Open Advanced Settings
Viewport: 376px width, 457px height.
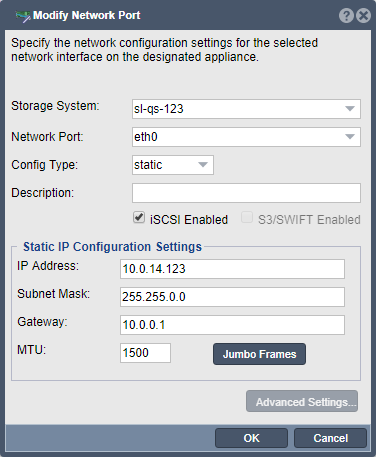pos(302,401)
